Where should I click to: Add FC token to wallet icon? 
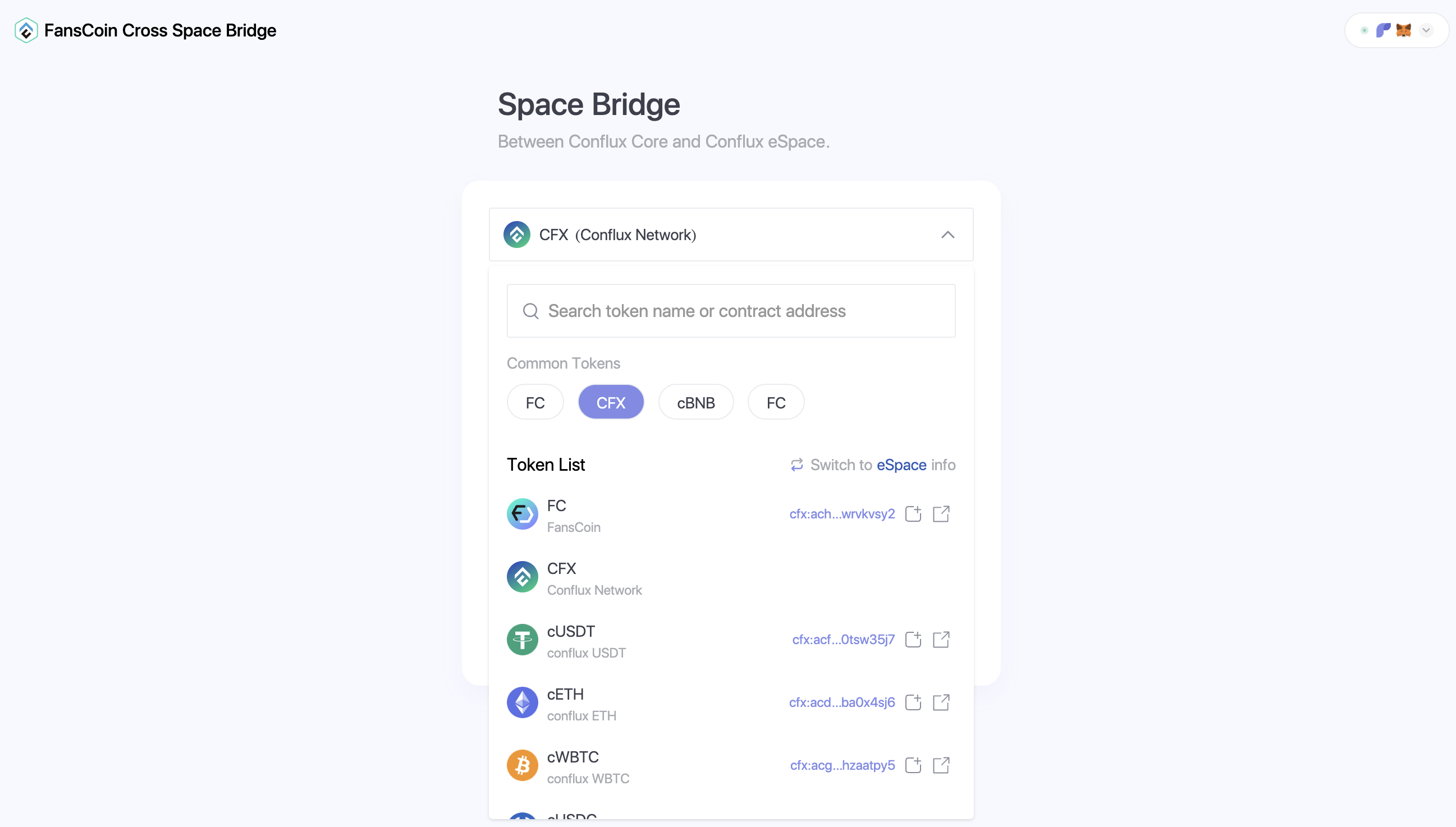[x=913, y=514]
